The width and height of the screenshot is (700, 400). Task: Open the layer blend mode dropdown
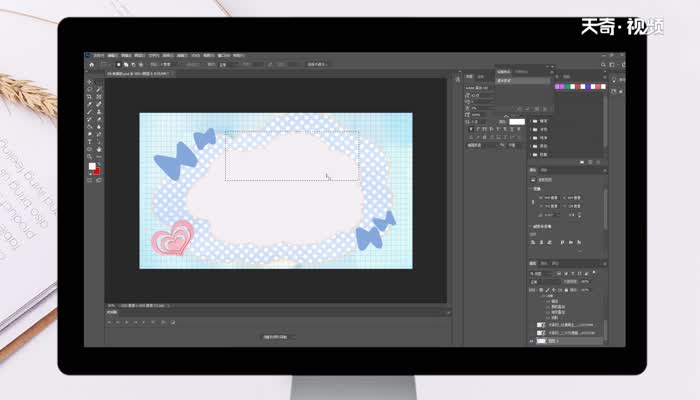click(545, 282)
